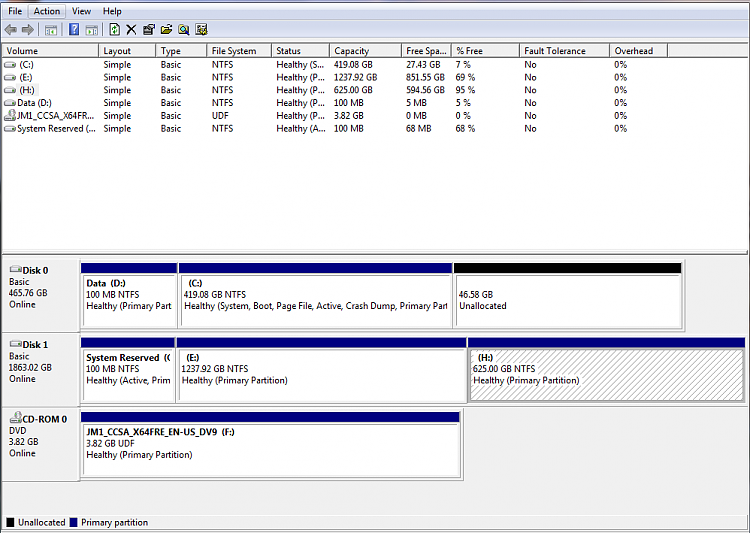Screen dimensions: 750x533
Task: Select the (H:) row in volume list
Action: 335,90
